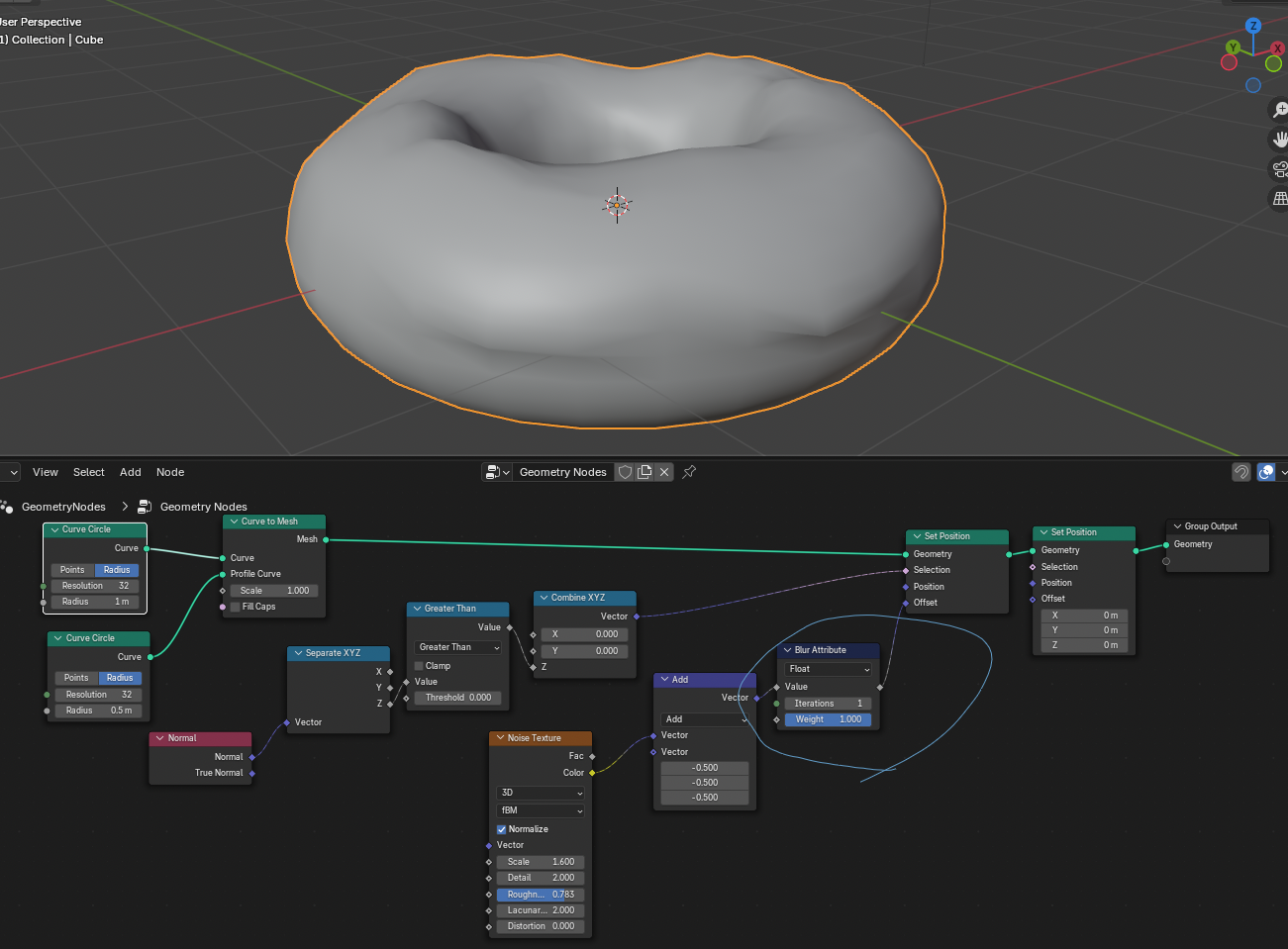The width and height of the screenshot is (1288, 949).
Task: Open the fBM noise type dropdown
Action: 541,810
